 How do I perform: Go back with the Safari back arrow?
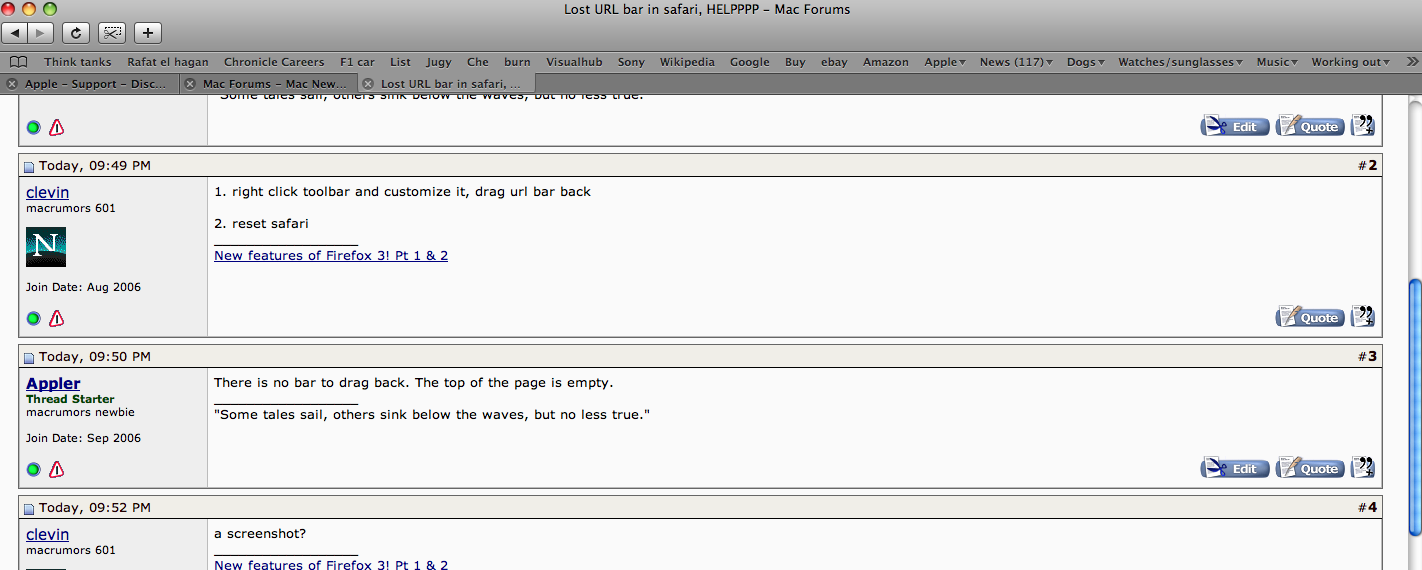[16, 33]
